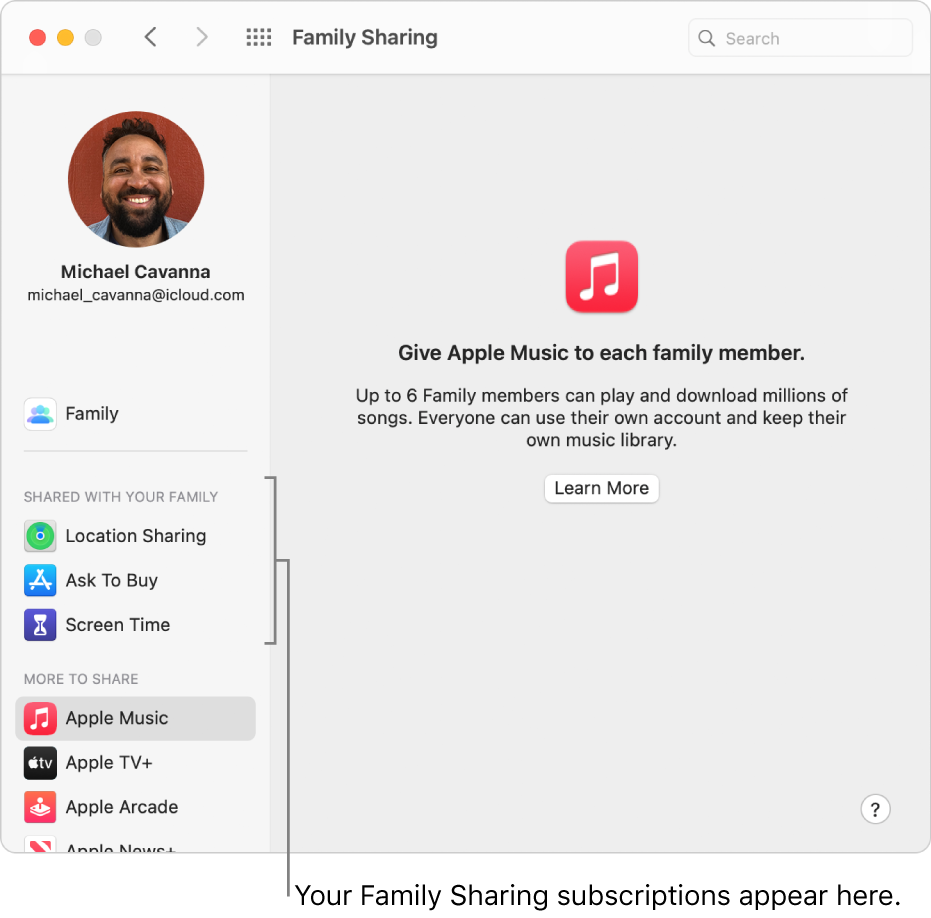Focus the Search field
Image resolution: width=931 pixels, height=918 pixels.
tap(800, 38)
